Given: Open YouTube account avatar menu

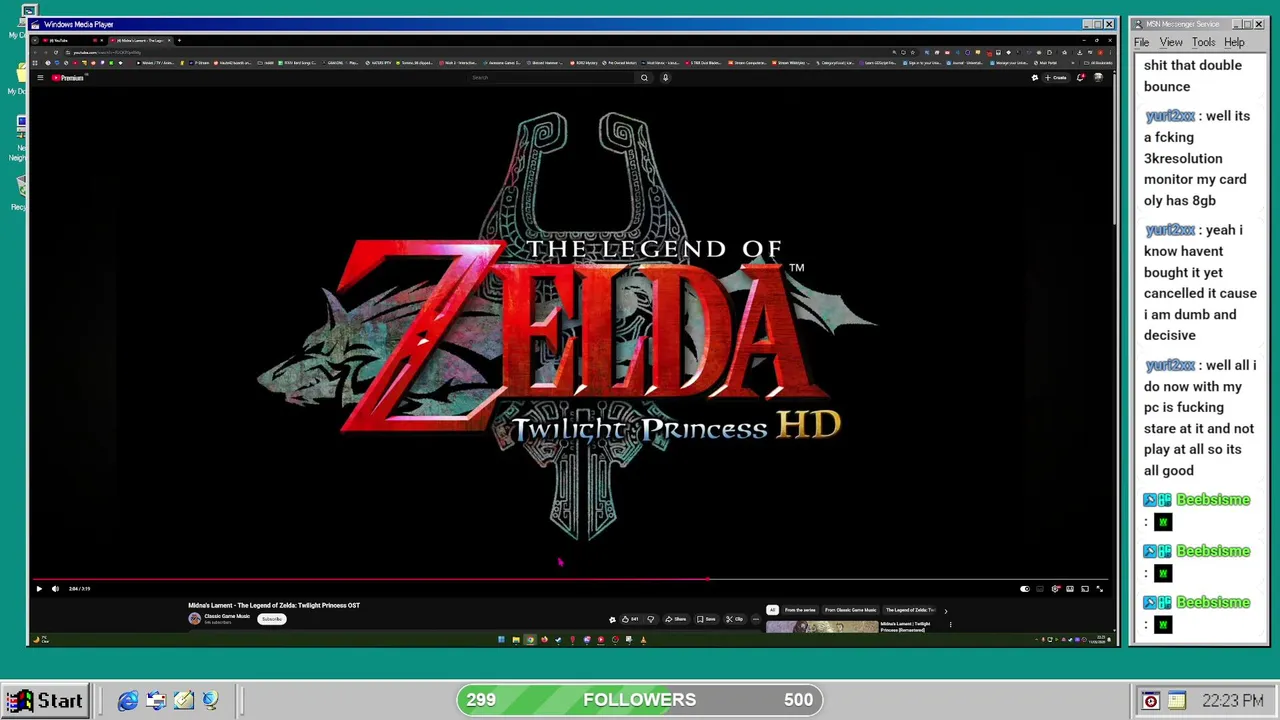Looking at the screenshot, I should pos(1098,78).
